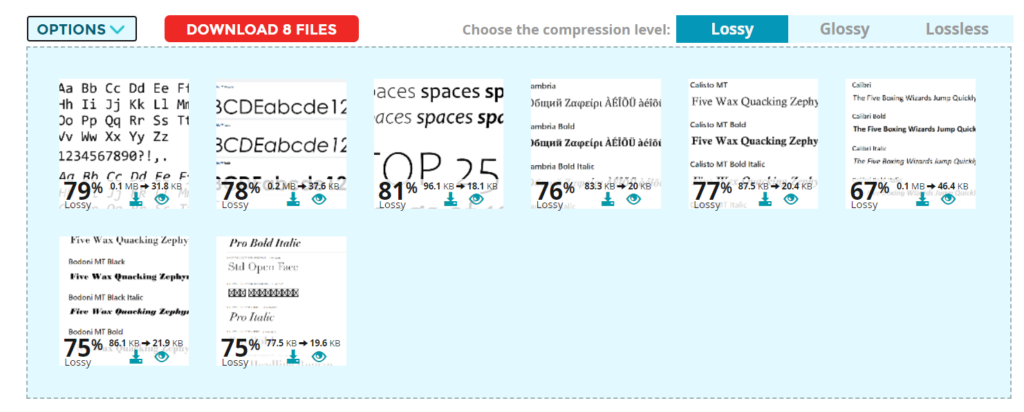Viewport: 1024px width, 412px height.
Task: Download the 78% compressed BCDEabcde12 image
Action: 293,199
